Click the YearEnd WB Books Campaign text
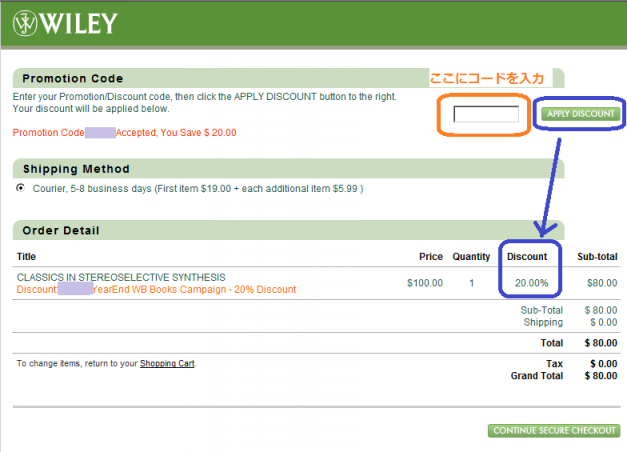The height and width of the screenshot is (452, 627). pos(196,289)
